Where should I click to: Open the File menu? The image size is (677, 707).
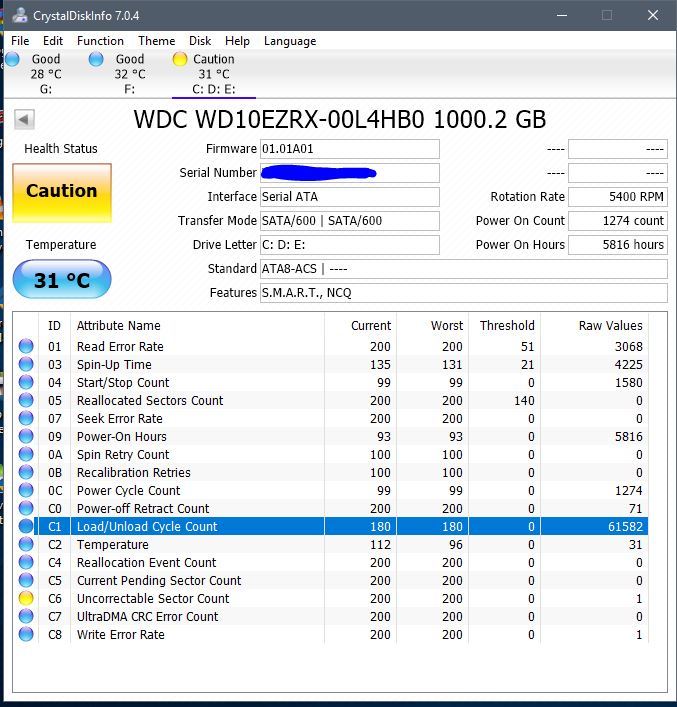(20, 41)
